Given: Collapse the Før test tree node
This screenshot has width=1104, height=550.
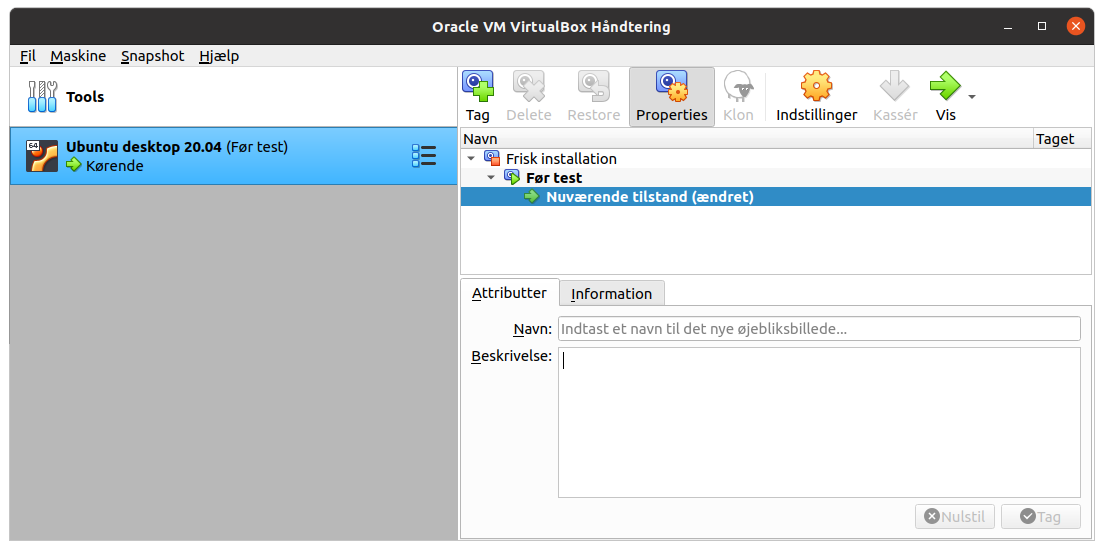Looking at the screenshot, I should (x=491, y=177).
